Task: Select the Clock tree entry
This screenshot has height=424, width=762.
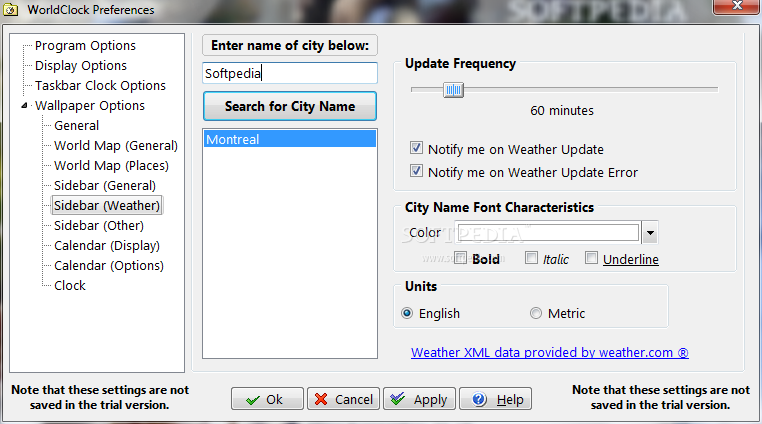Action: [69, 285]
